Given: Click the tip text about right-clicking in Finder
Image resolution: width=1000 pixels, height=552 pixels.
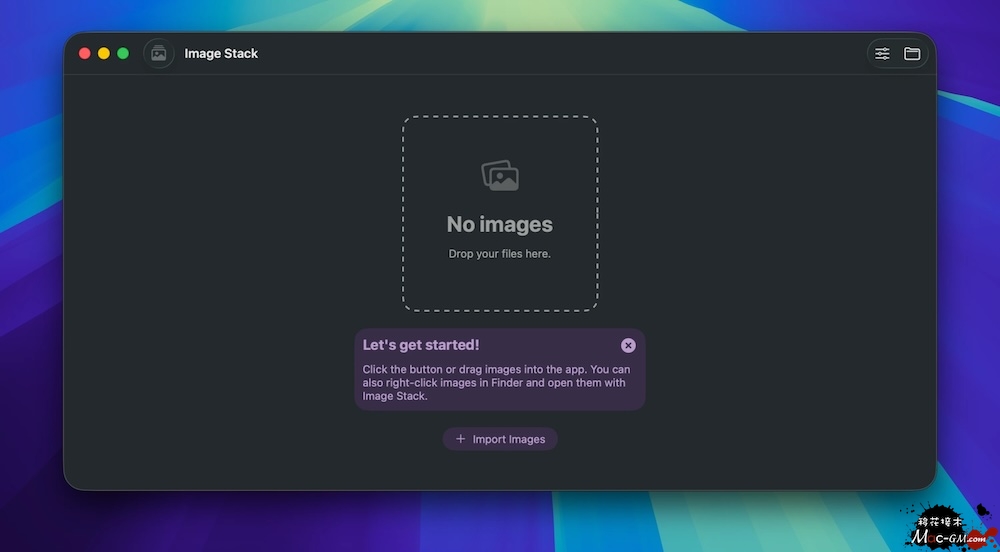Looking at the screenshot, I should pyautogui.click(x=496, y=383).
